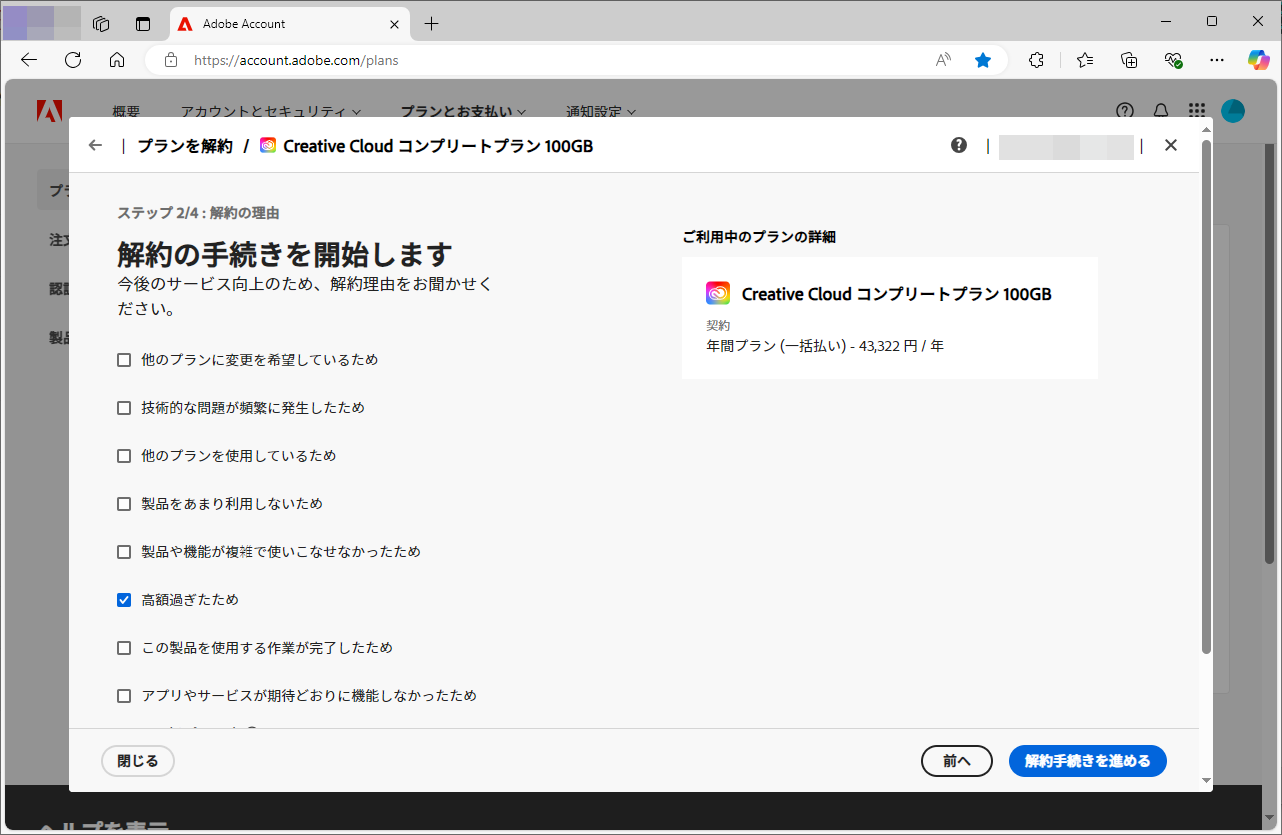Image resolution: width=1282 pixels, height=835 pixels.
Task: Select the '製品をあまり利用しないため' checkbox
Action: coord(124,504)
